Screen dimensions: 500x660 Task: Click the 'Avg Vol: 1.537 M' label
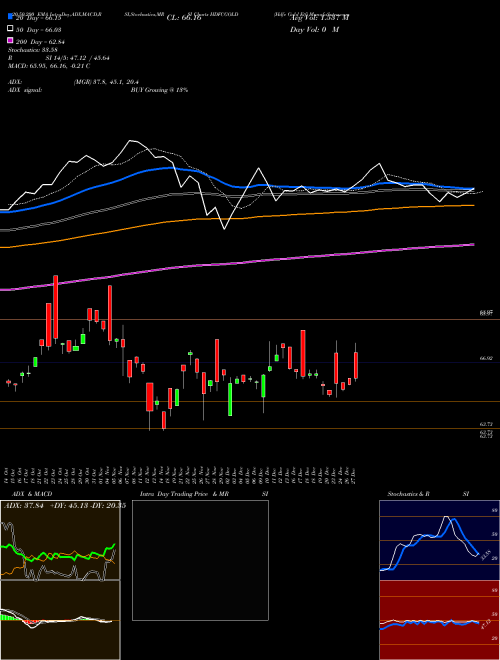click(x=319, y=18)
